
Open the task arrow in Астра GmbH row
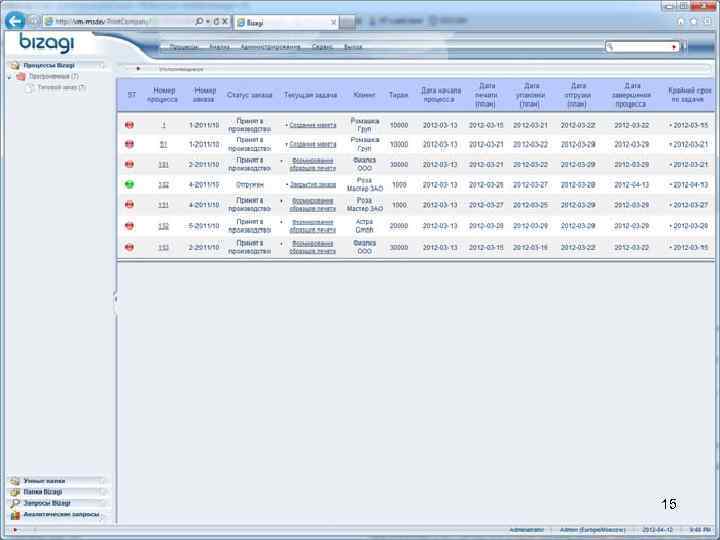click(x=281, y=222)
